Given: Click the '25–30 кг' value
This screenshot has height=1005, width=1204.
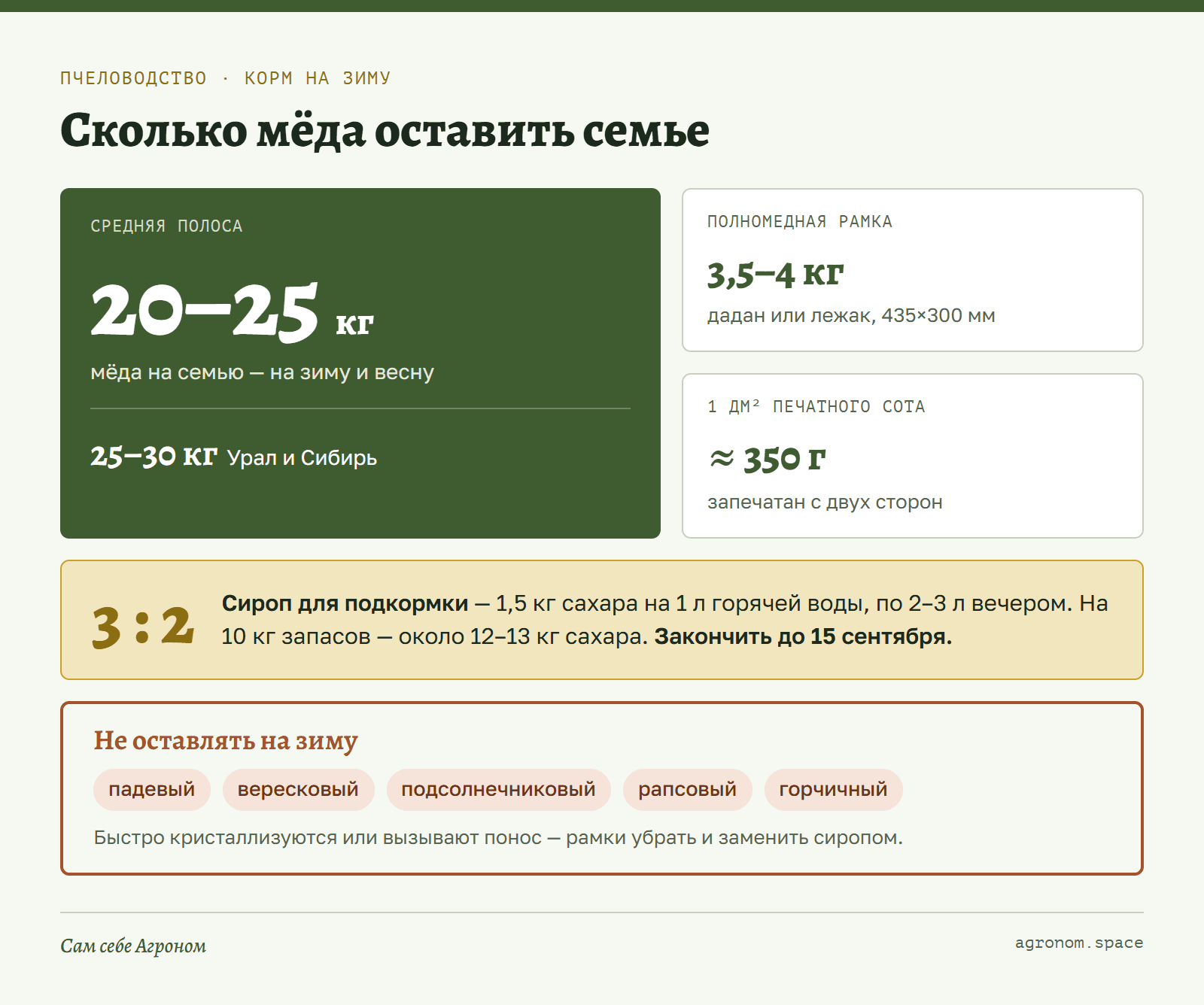Looking at the screenshot, I should [154, 456].
